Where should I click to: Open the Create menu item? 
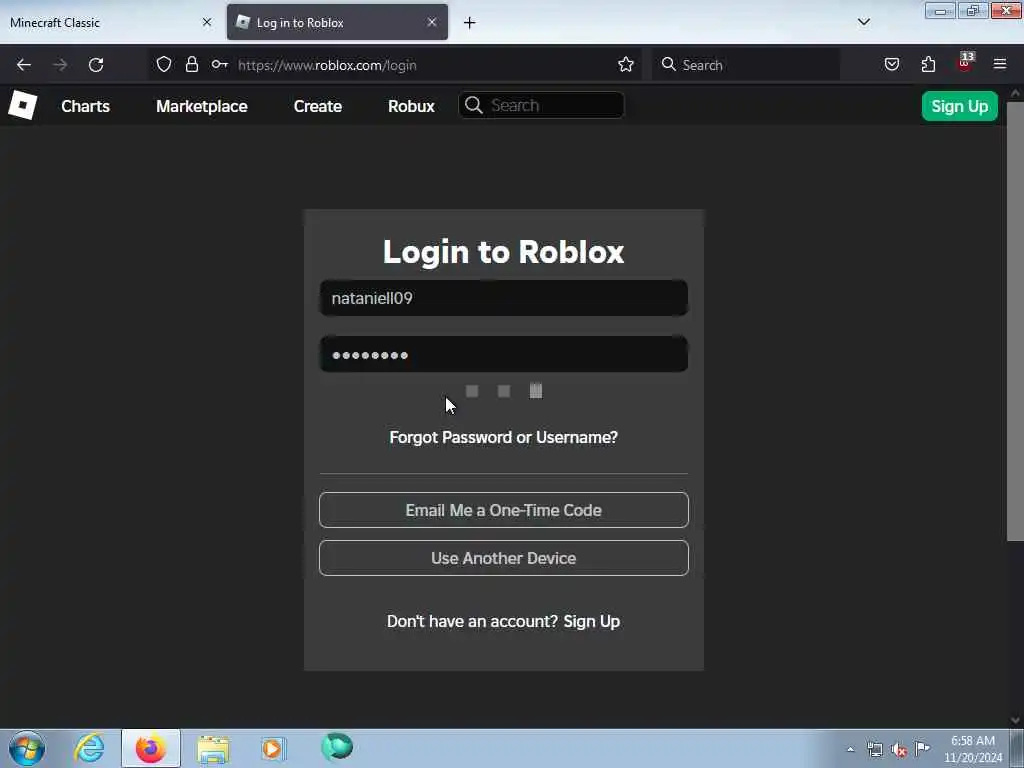(x=317, y=106)
